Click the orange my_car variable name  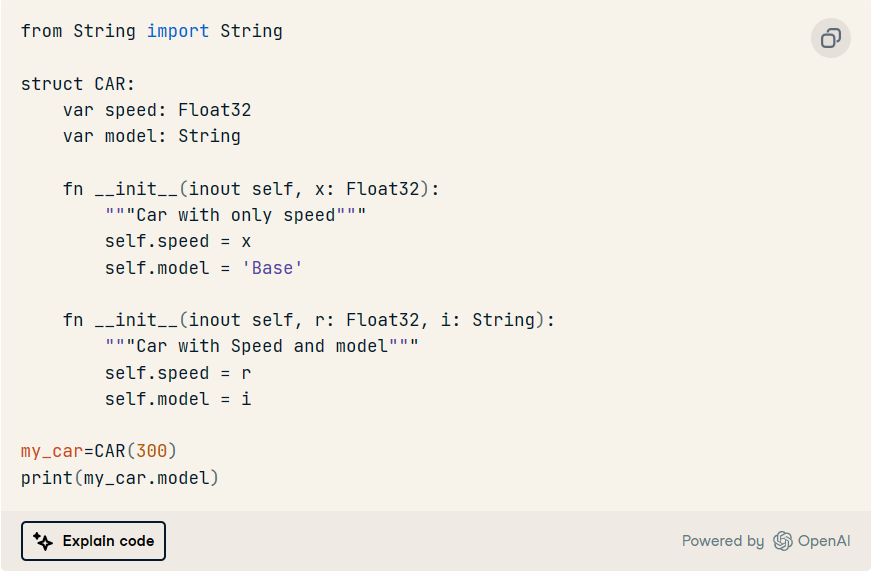52,451
